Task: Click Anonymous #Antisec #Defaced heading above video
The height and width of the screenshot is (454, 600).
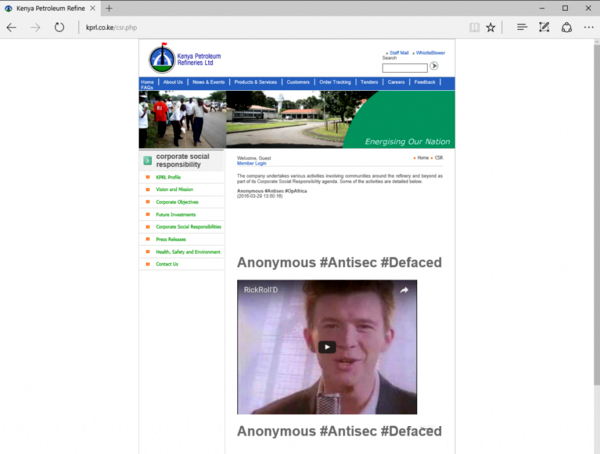Action: pyautogui.click(x=339, y=263)
